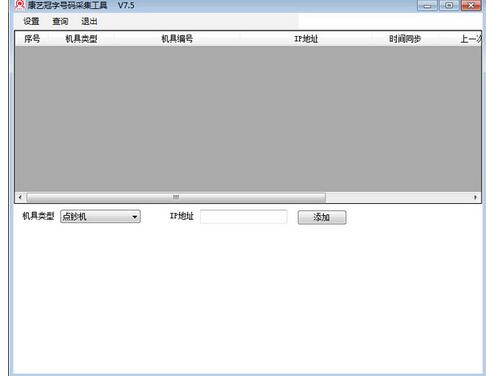
Task: Click the IP地址 column header
Action: 306,39
